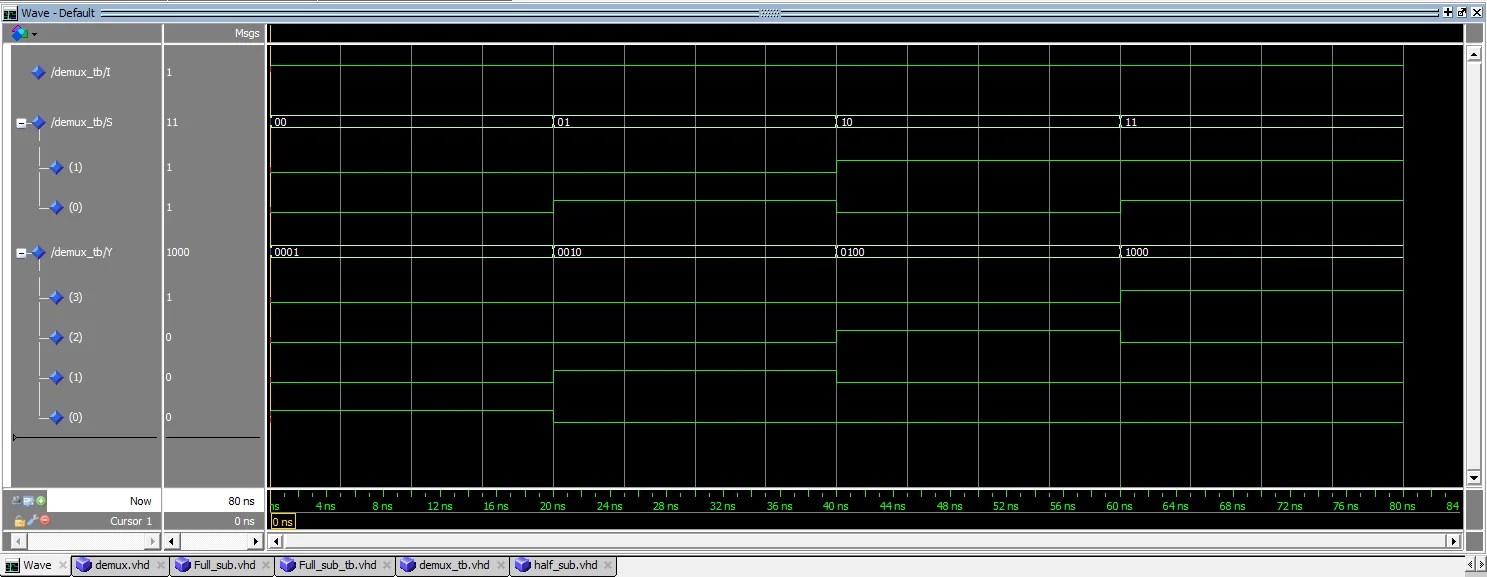Insert a new cursor with the green plus icon
This screenshot has height=577, width=1487.
click(40, 500)
